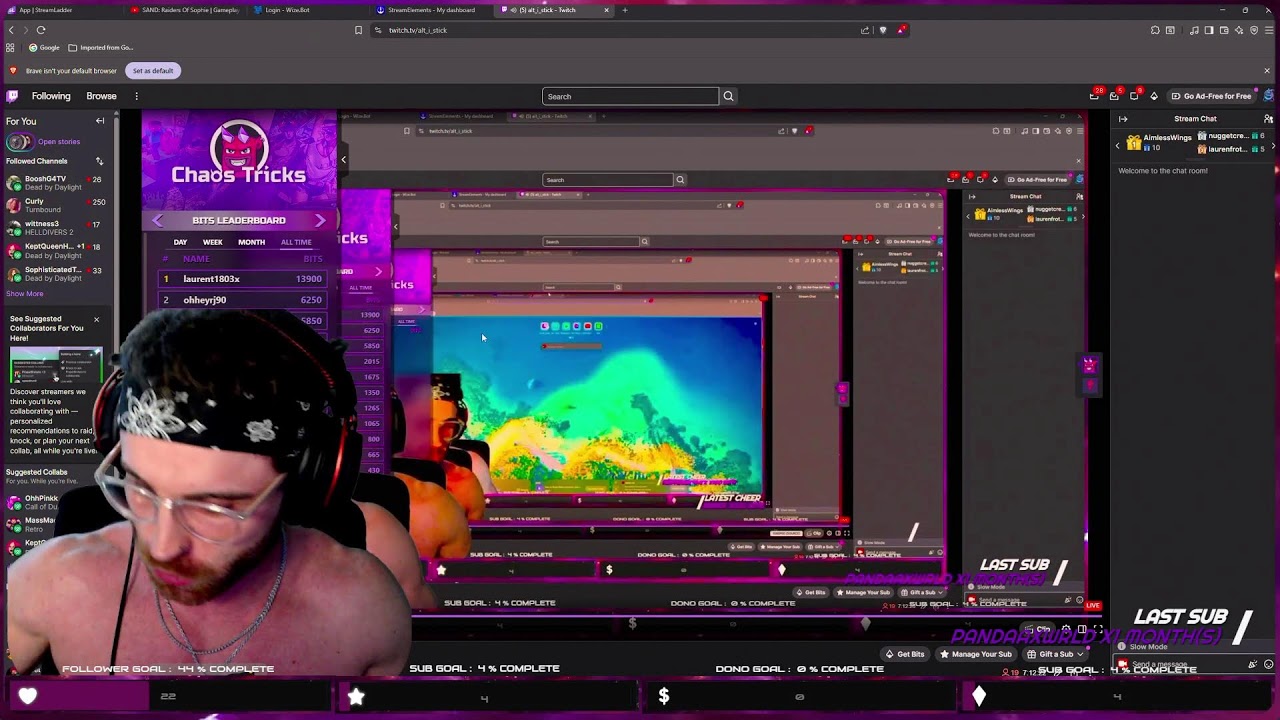The height and width of the screenshot is (720, 1280).
Task: Click the bits diamond icon in Twitch header
Action: [x=1154, y=96]
